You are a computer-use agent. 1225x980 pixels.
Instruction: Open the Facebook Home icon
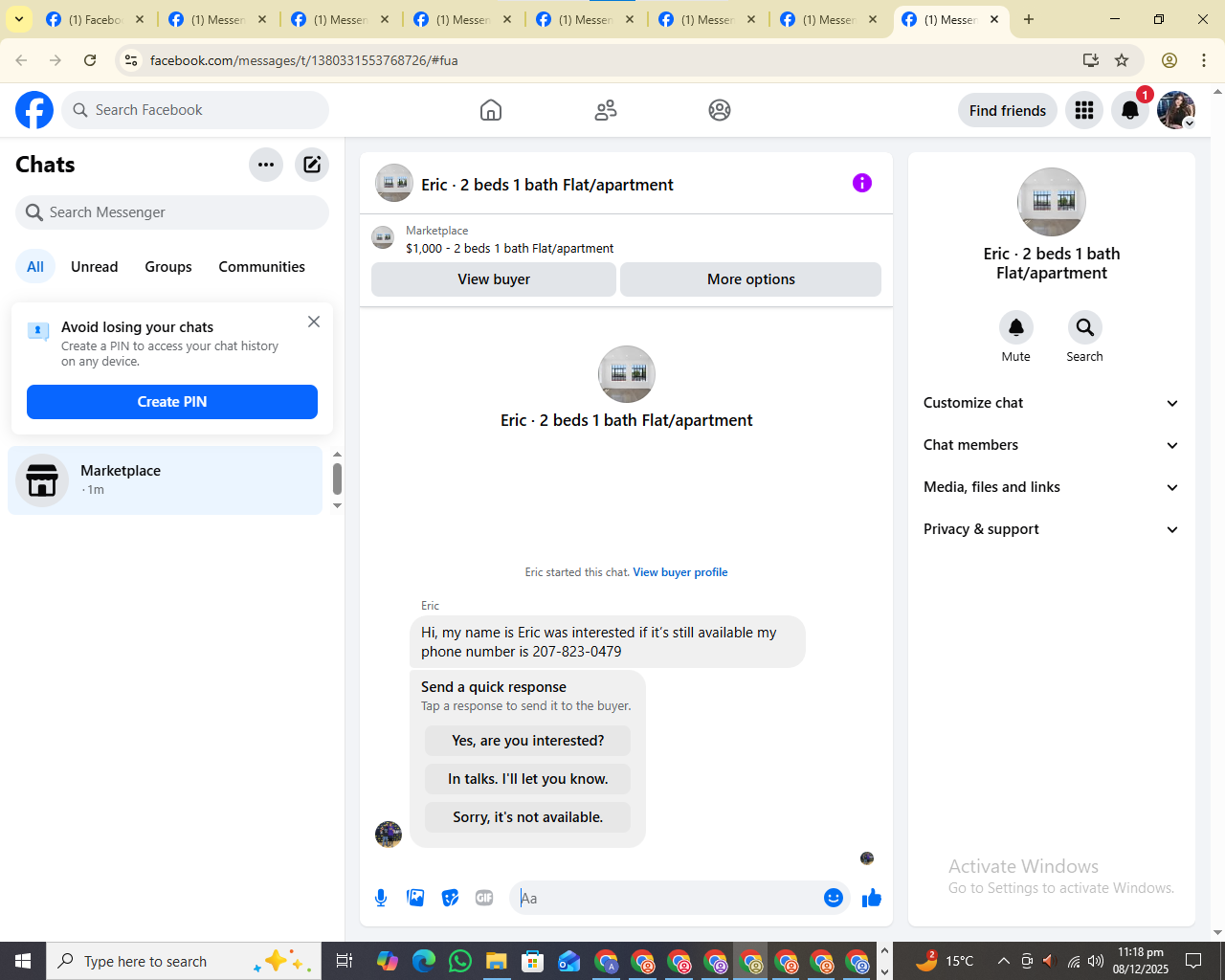click(x=491, y=110)
